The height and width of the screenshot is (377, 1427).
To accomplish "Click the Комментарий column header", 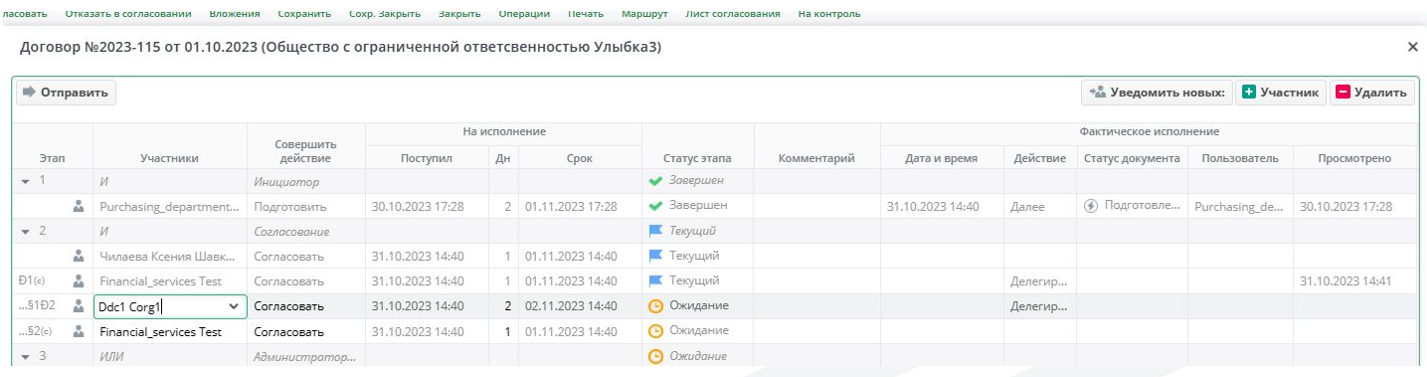I will [x=817, y=158].
